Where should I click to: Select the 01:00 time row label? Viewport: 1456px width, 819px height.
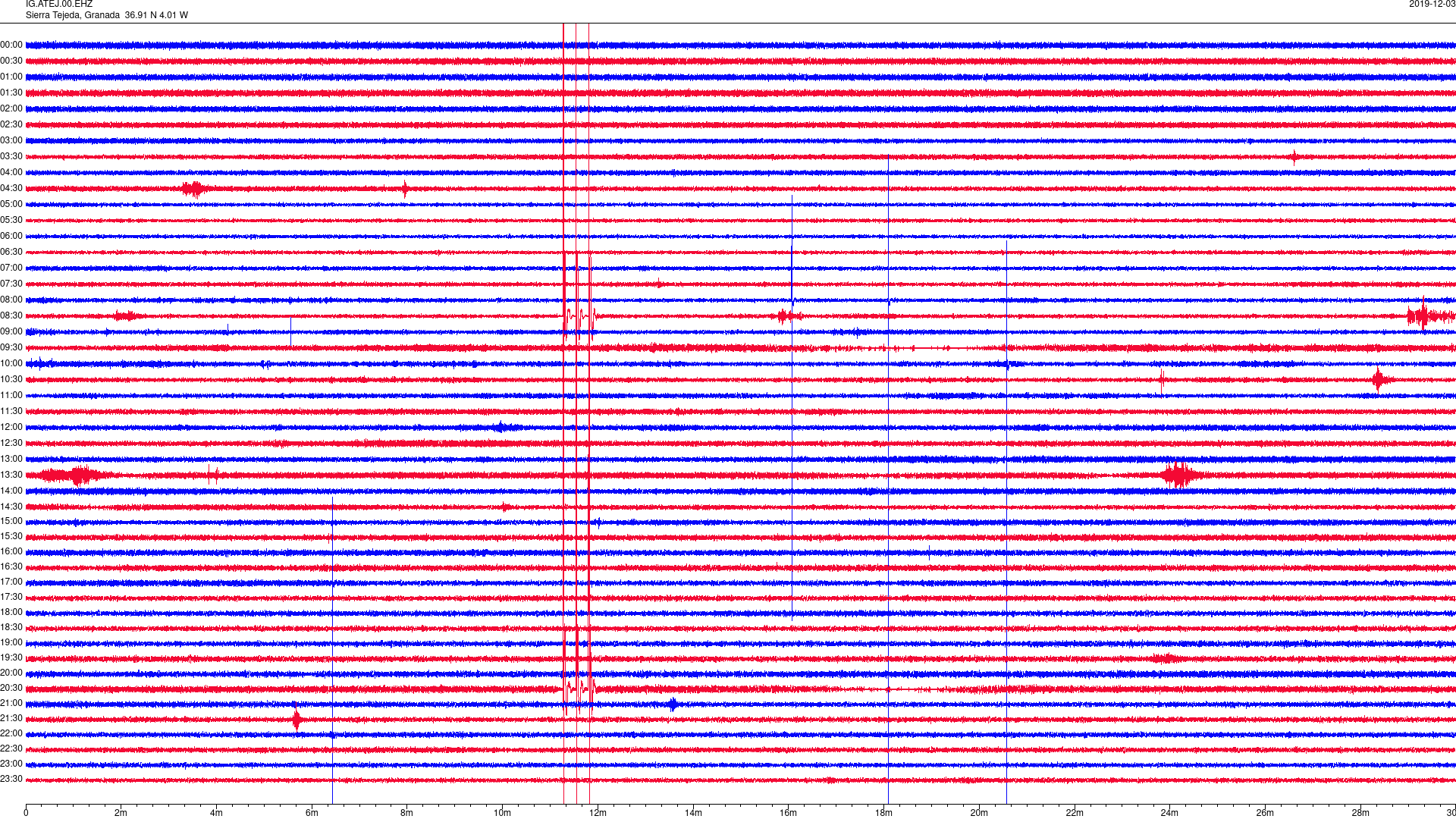click(x=11, y=77)
